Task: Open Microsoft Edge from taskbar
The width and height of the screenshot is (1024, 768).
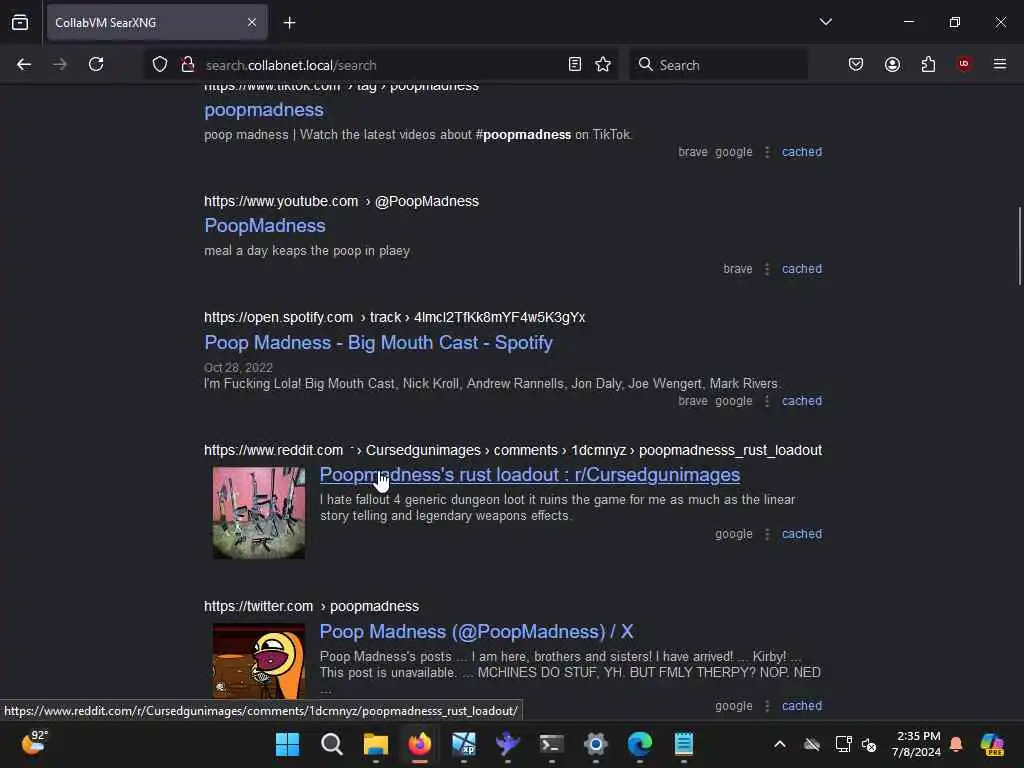Action: pyautogui.click(x=640, y=744)
